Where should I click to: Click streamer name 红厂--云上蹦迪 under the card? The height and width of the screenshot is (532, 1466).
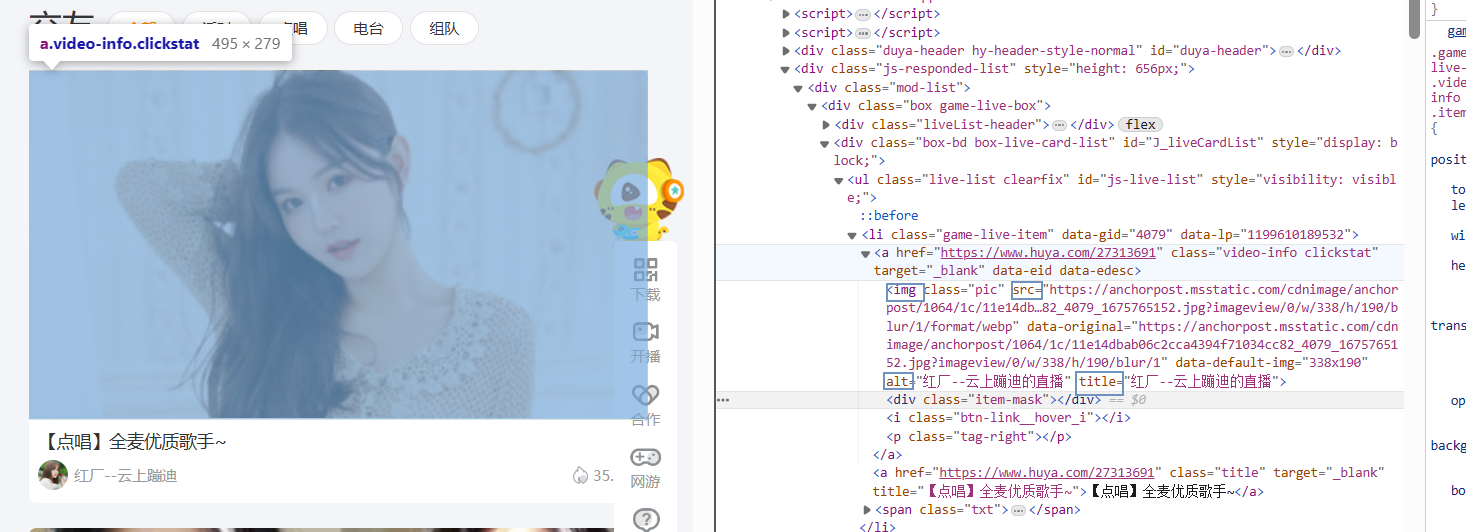[x=125, y=476]
